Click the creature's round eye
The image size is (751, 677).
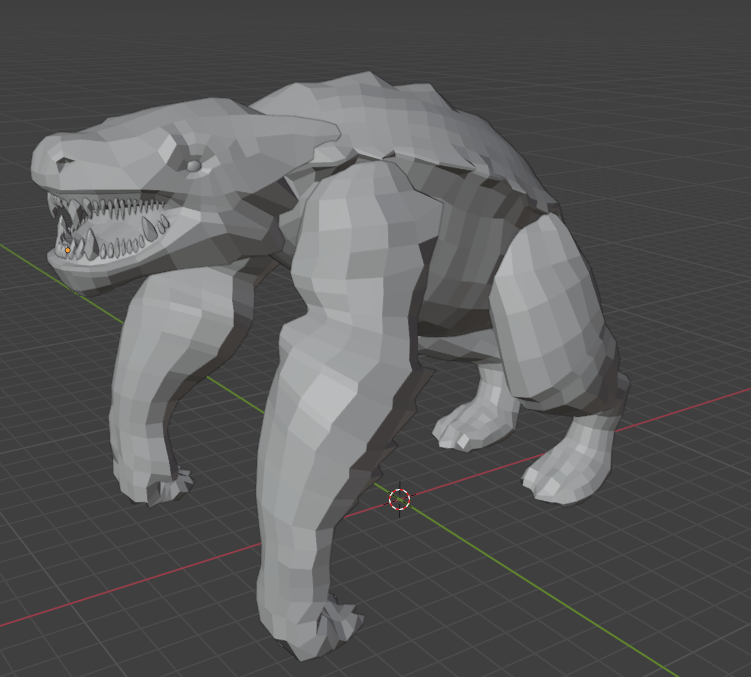[193, 166]
